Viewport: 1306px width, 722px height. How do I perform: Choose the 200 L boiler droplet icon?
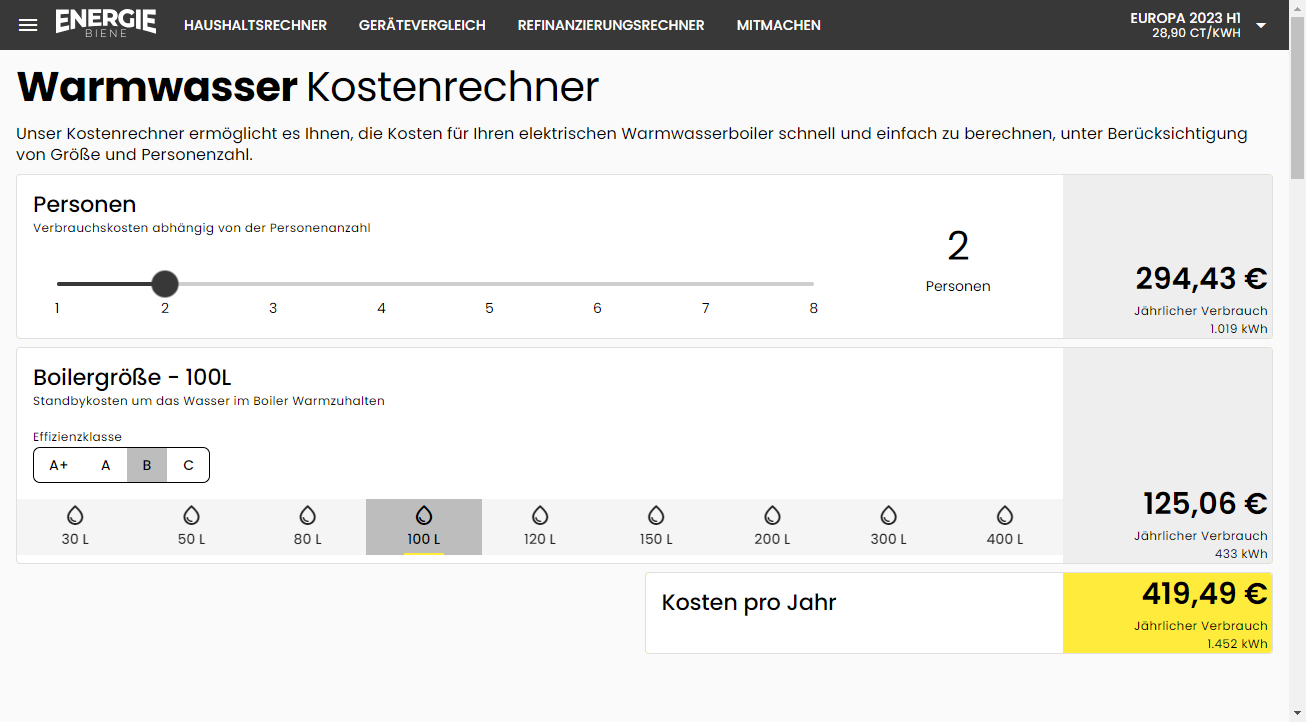772,516
